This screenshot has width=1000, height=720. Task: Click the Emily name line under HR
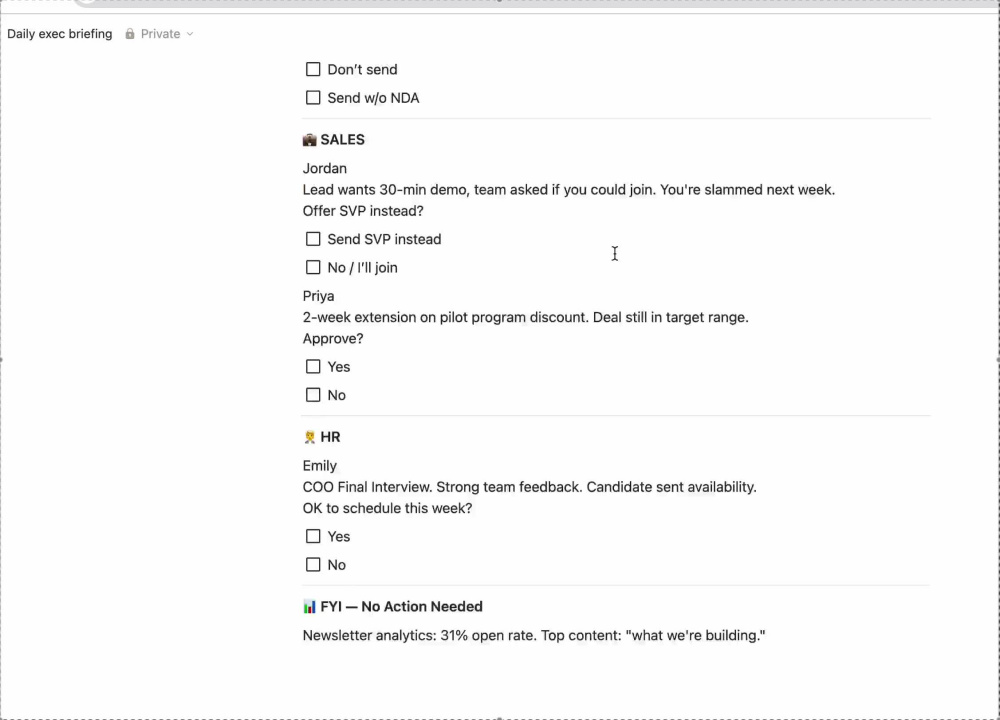(320, 466)
